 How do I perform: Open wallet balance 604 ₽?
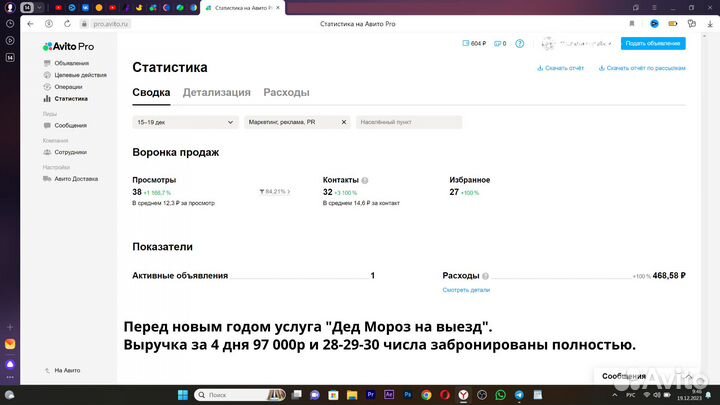point(474,44)
